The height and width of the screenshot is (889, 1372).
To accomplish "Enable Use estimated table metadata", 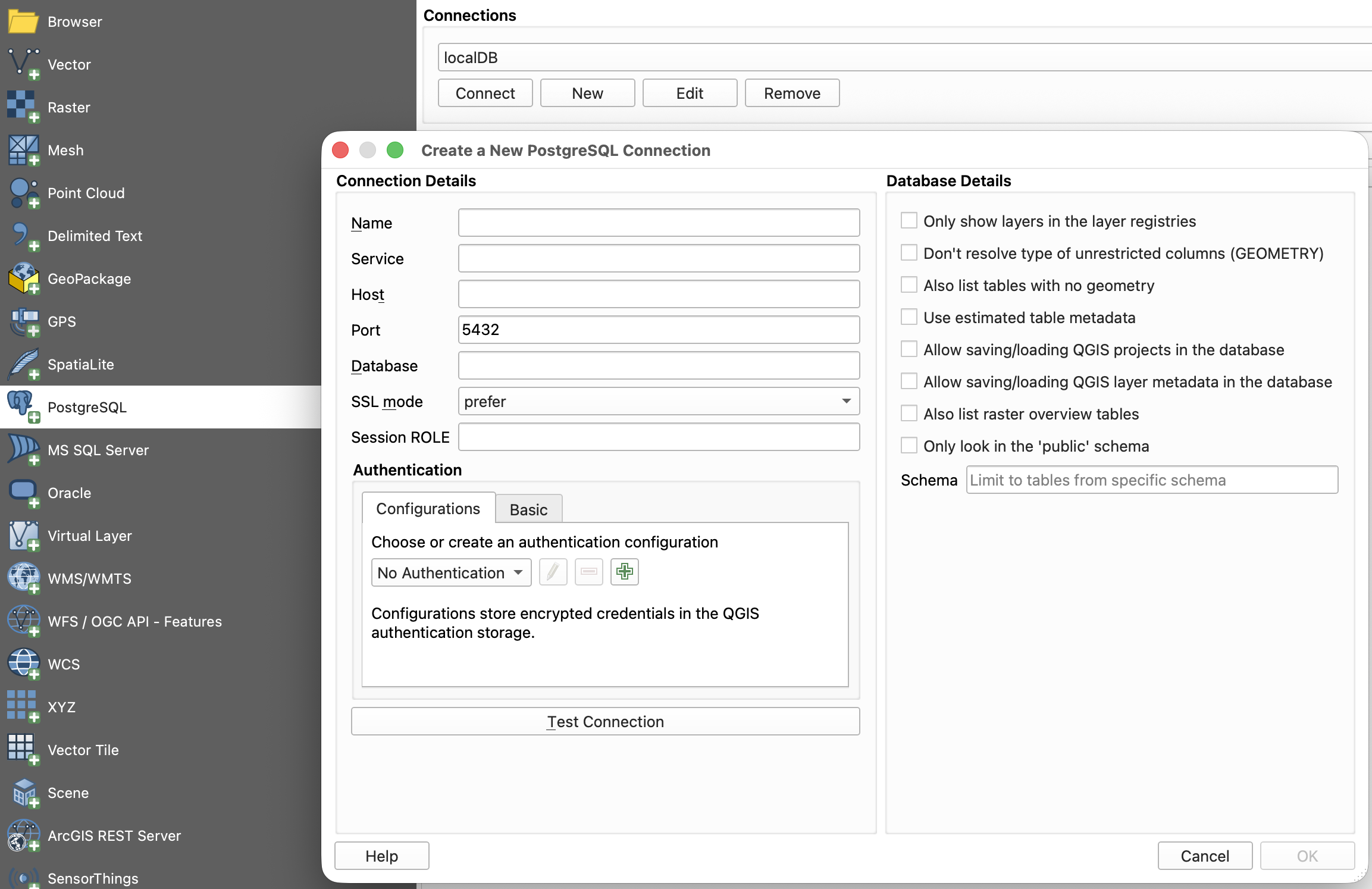I will click(x=909, y=317).
